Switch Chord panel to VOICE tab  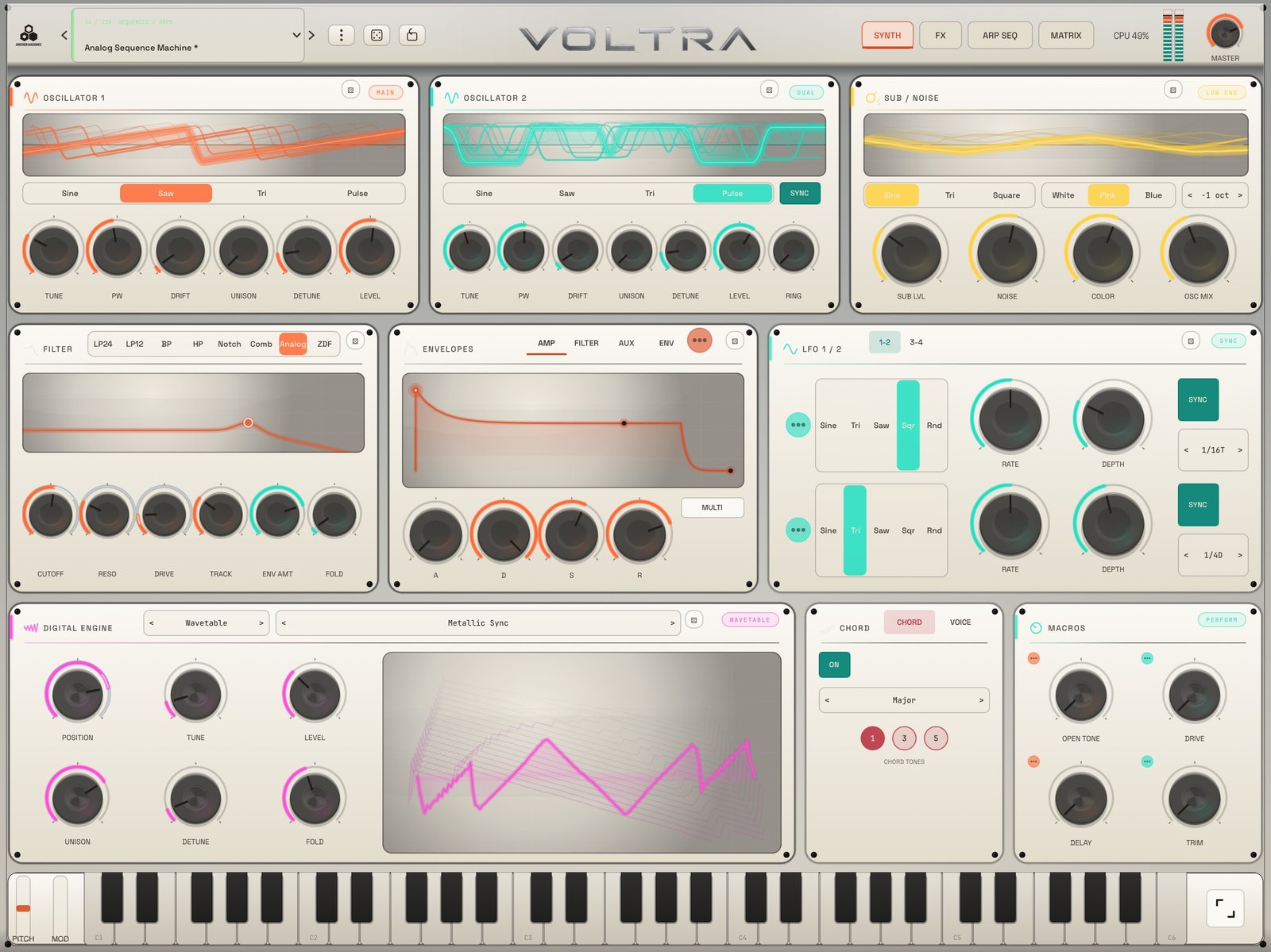(x=960, y=622)
